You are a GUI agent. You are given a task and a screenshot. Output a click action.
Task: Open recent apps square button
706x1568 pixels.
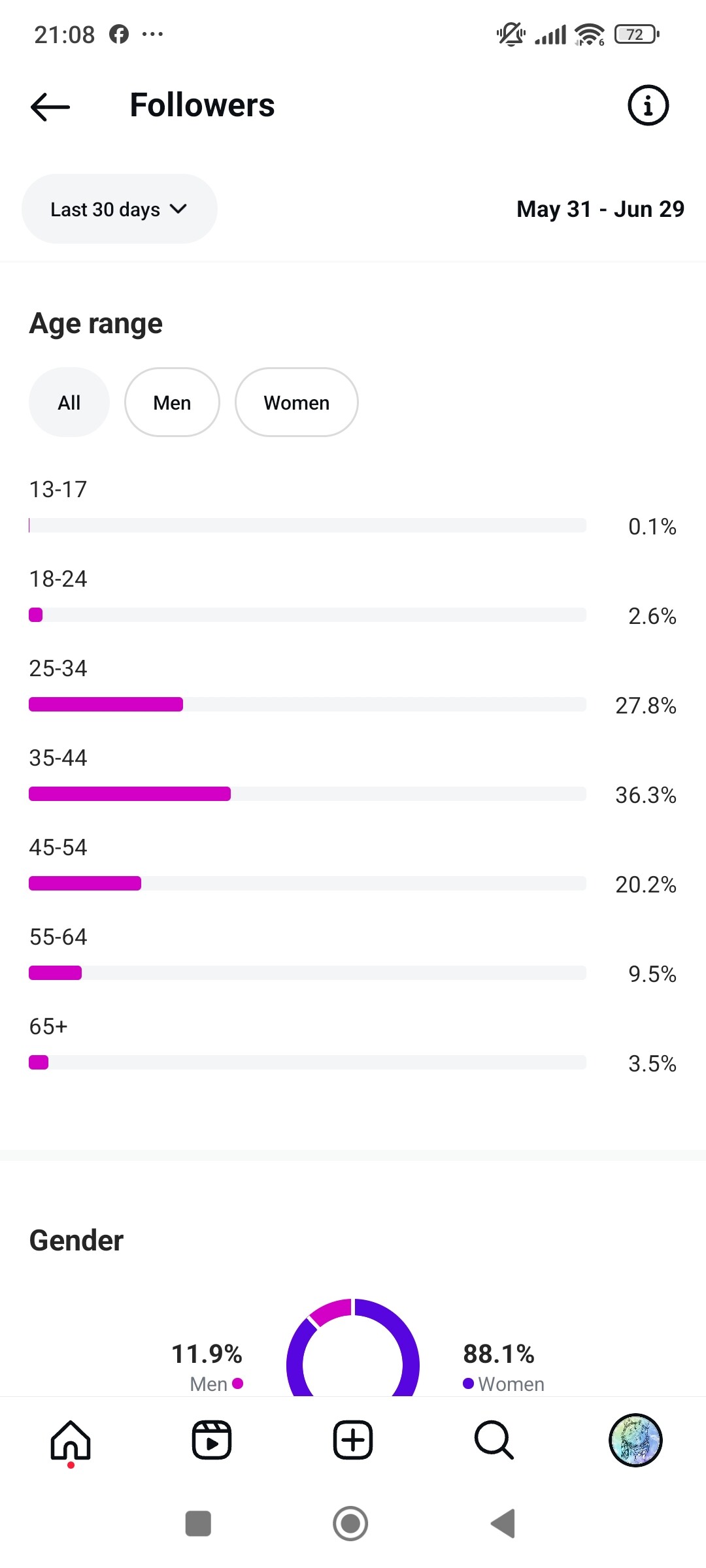[x=198, y=1524]
